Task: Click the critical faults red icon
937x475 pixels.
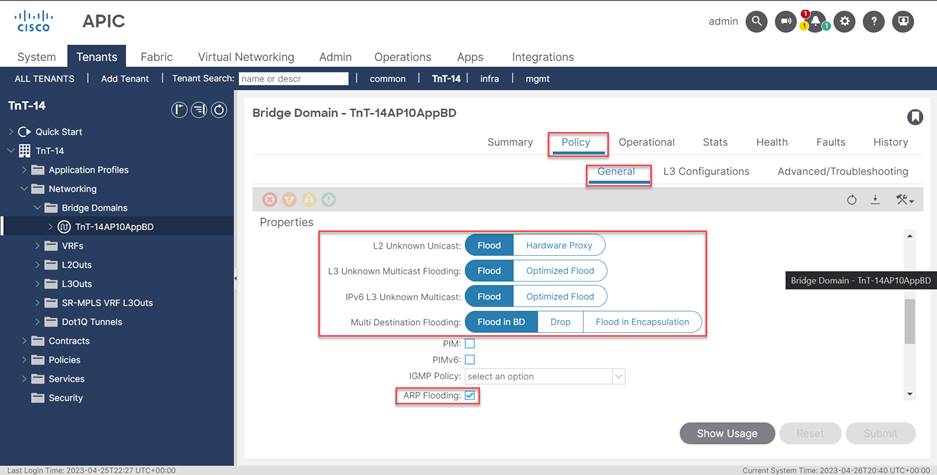Action: 270,200
